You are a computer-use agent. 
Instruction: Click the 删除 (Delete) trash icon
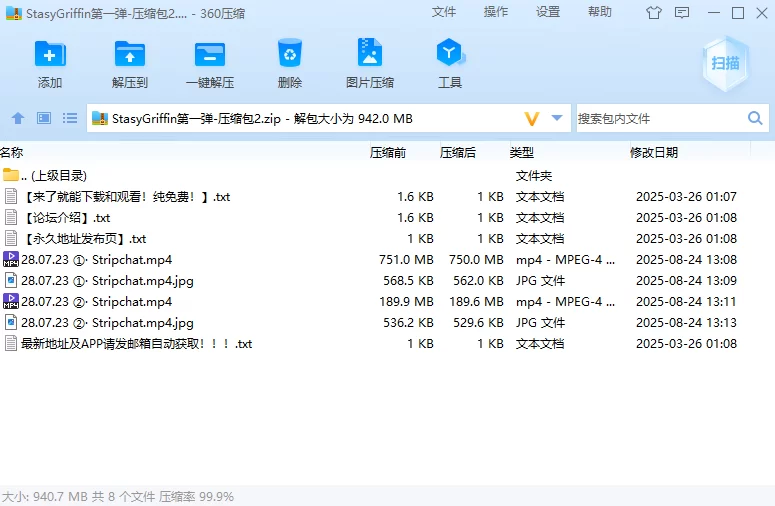point(290,53)
